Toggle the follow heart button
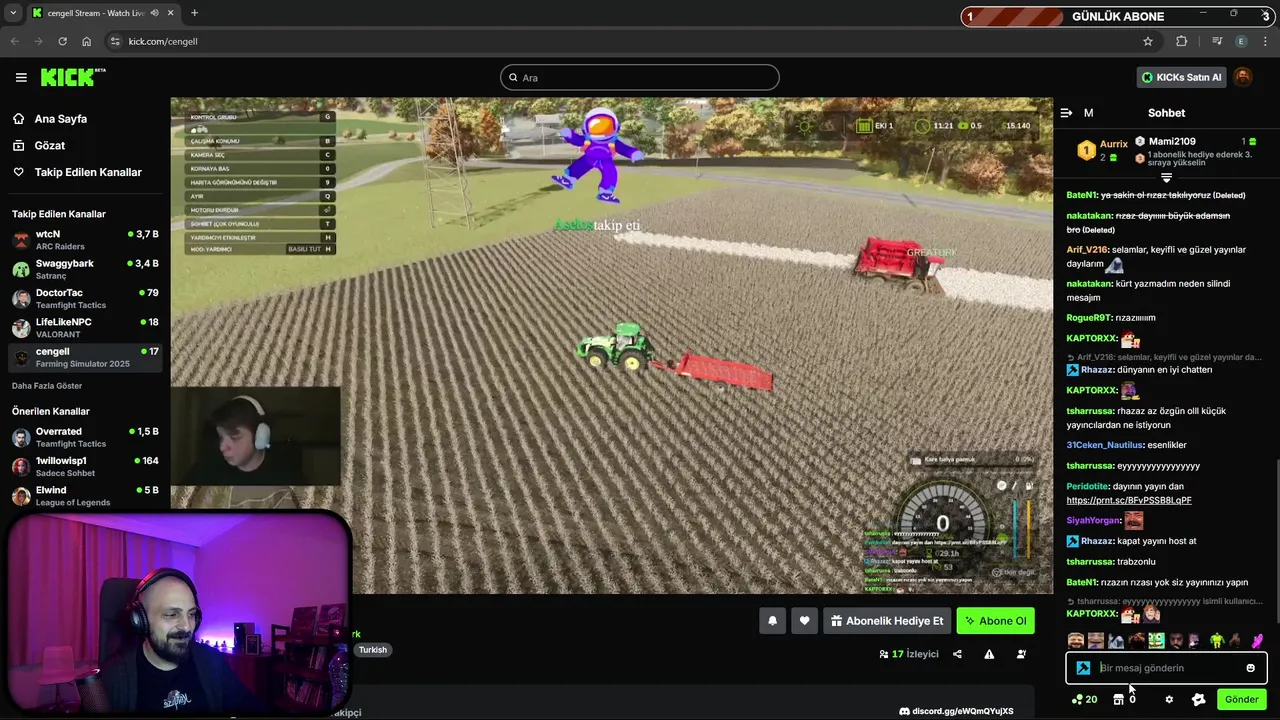 click(804, 621)
